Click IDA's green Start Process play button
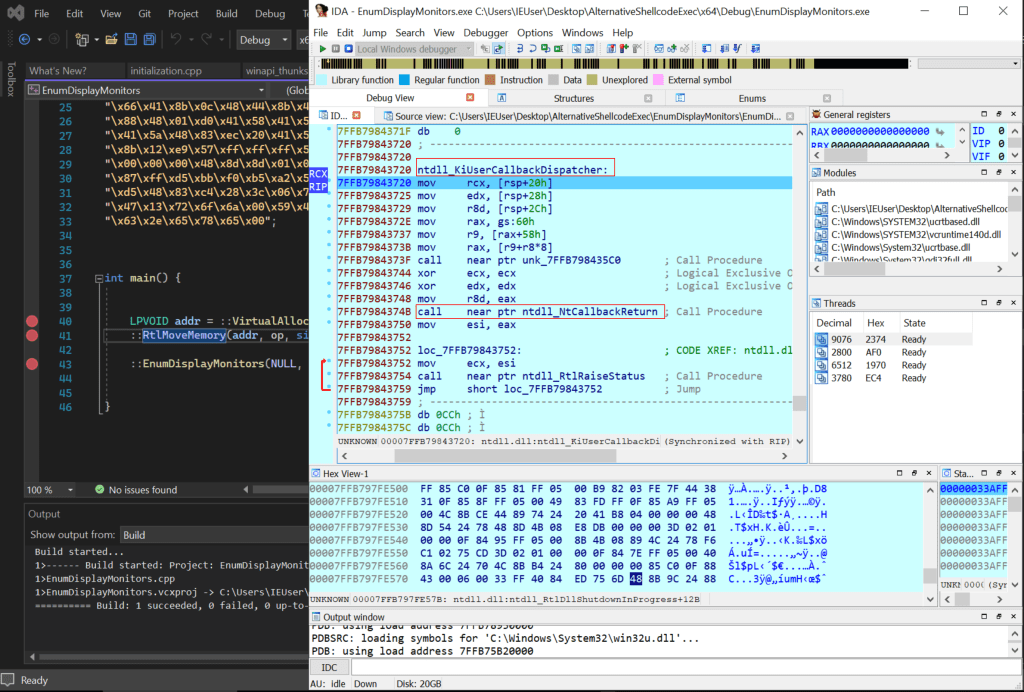The height and width of the screenshot is (692, 1024). (x=321, y=49)
